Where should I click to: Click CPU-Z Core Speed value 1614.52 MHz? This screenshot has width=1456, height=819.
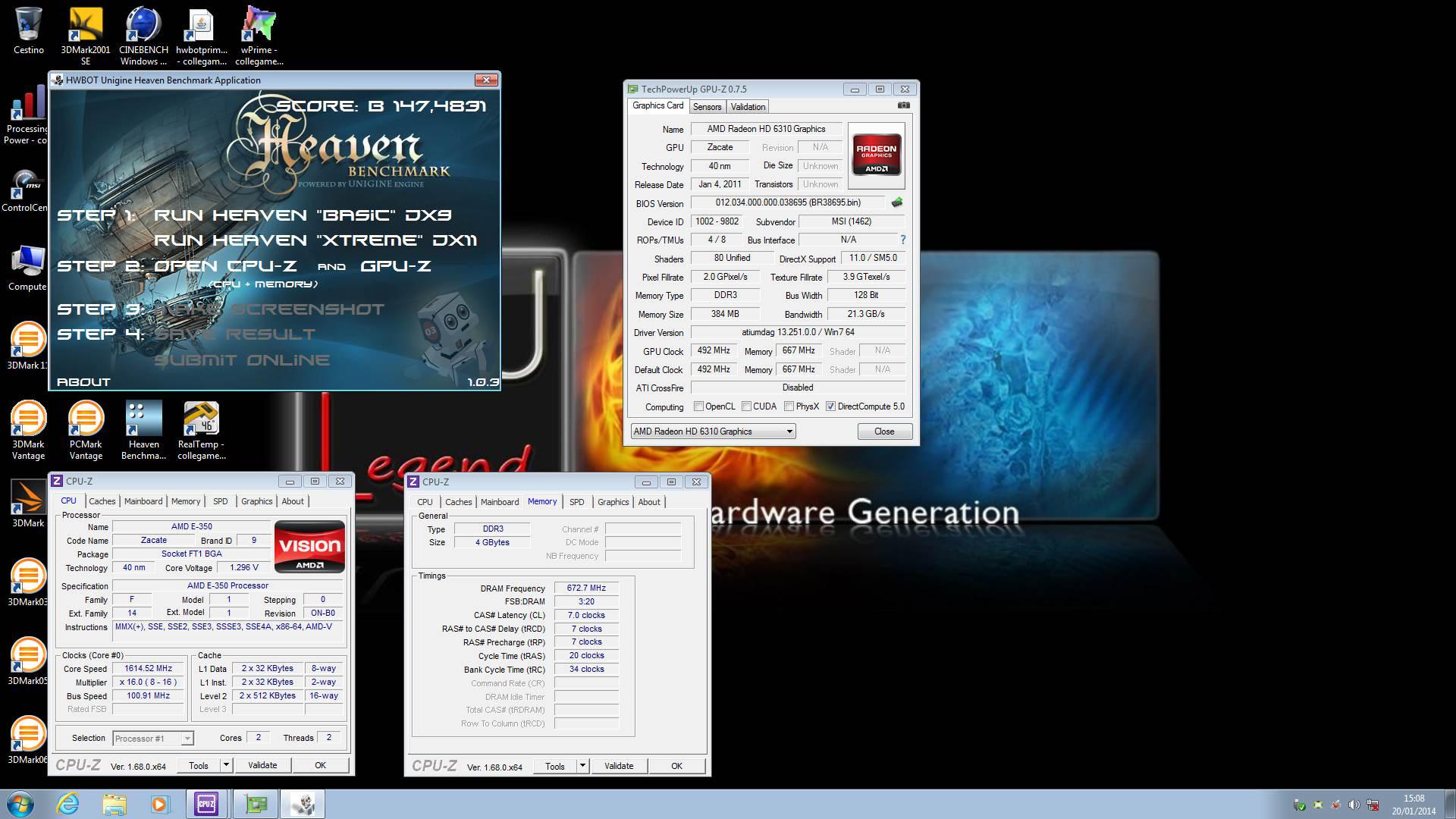click(x=149, y=669)
